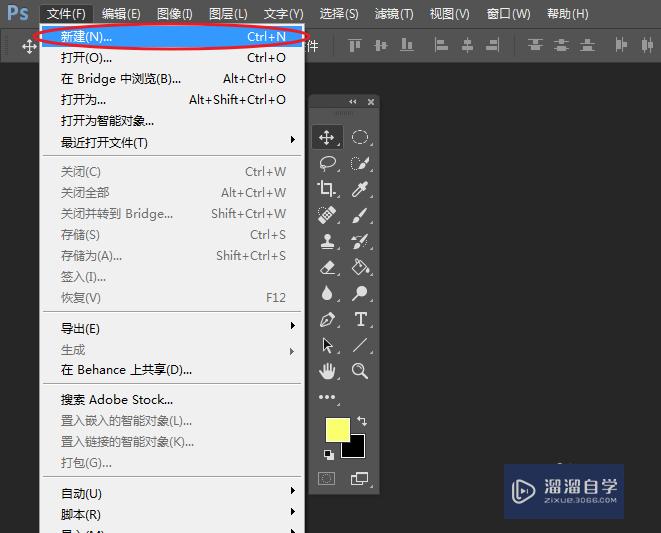Open the 窗口(W) menu

coord(508,14)
